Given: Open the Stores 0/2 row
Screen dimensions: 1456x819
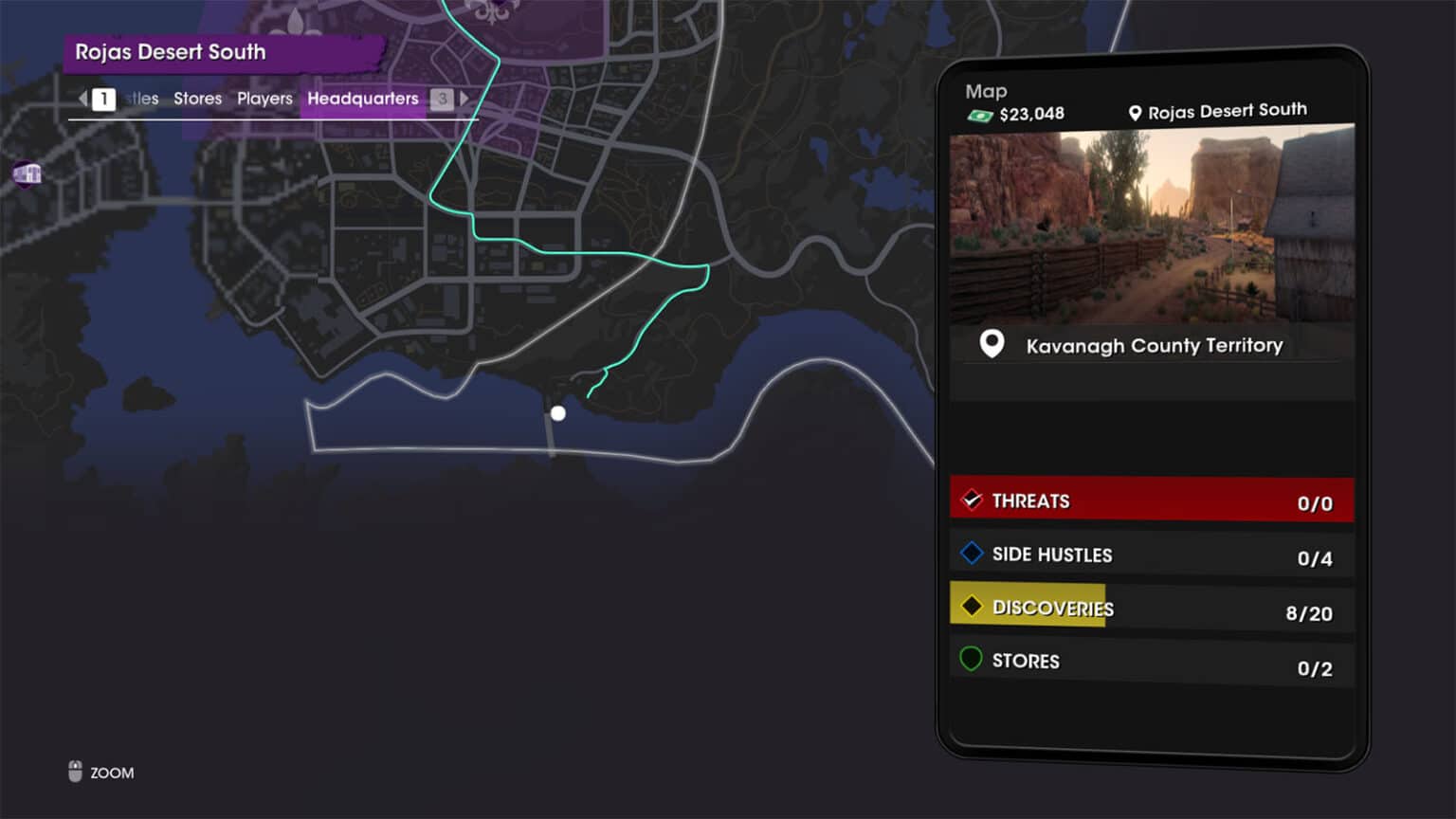Looking at the screenshot, I should click(1152, 663).
